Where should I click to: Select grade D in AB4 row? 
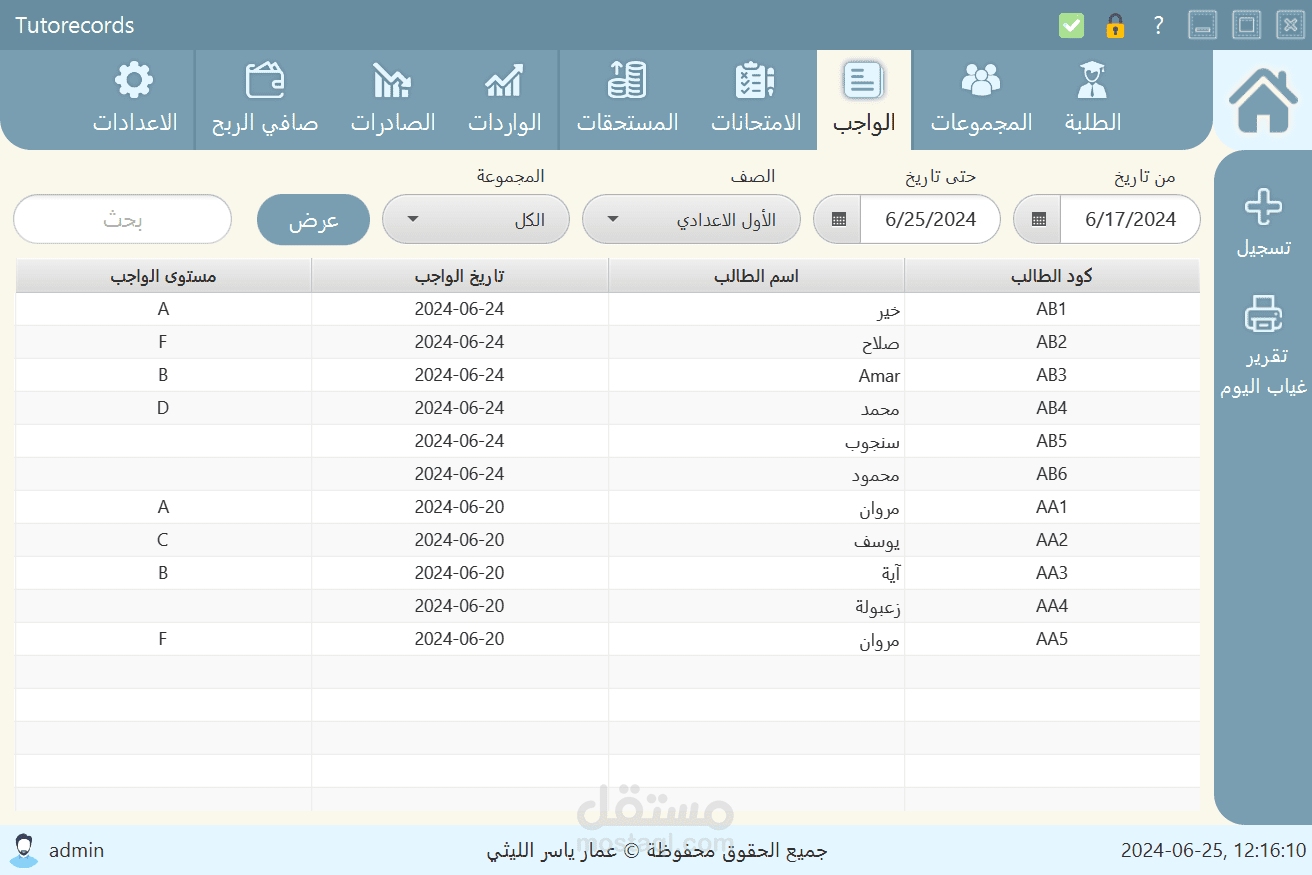click(163, 408)
